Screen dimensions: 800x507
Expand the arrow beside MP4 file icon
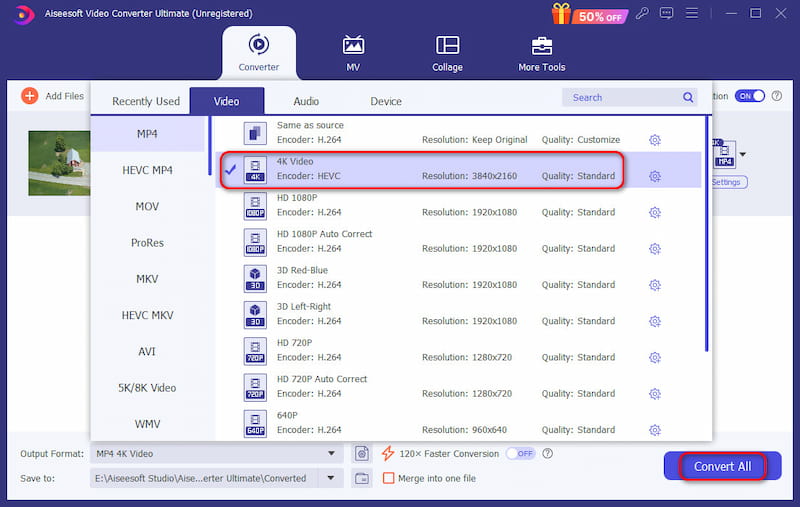click(743, 155)
